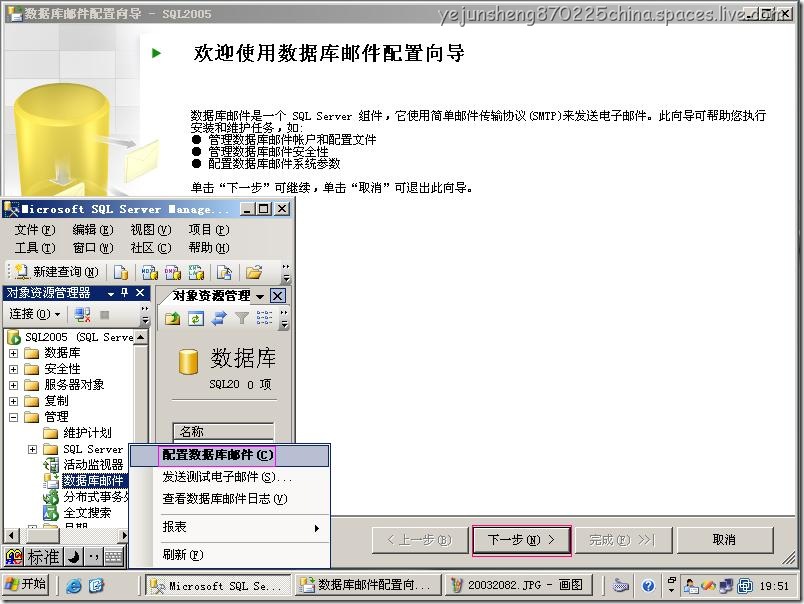804x604 pixels.
Task: Select the 分布式事务 tree item
Action: tap(96, 497)
